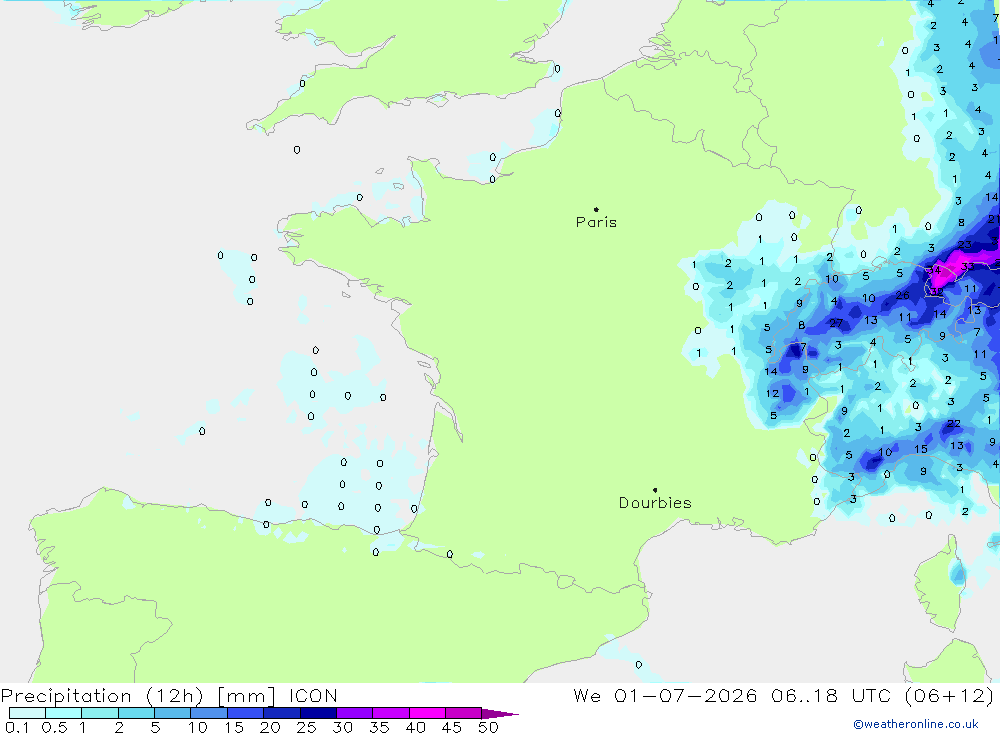
Task: Click the precipitation value 34 on map
Action: [x=934, y=270]
